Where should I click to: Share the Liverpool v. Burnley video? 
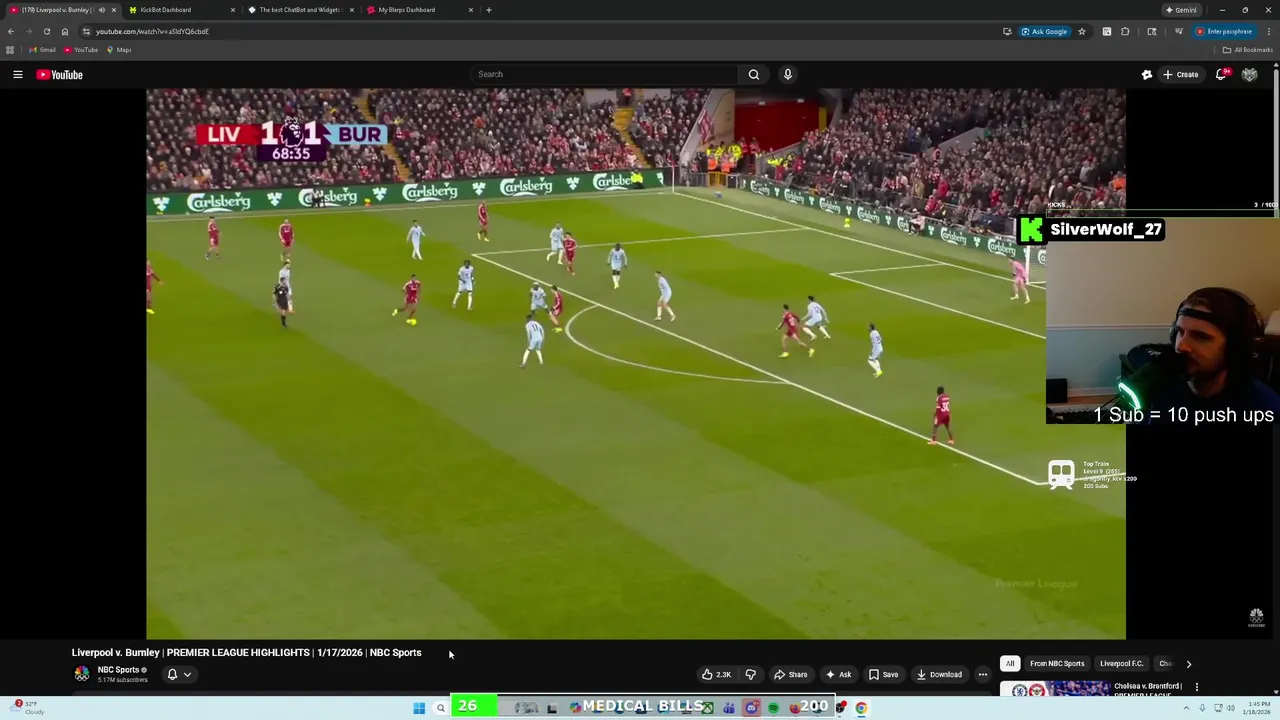point(790,674)
